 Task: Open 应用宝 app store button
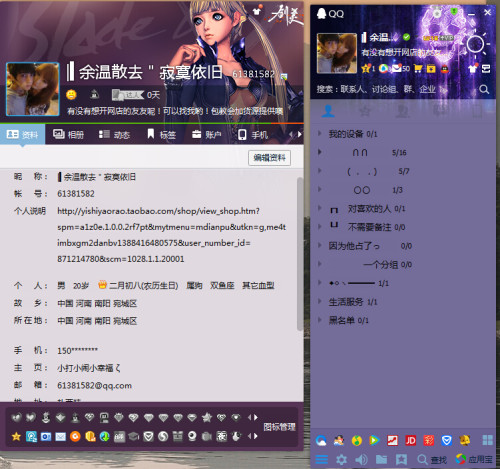click(x=474, y=459)
